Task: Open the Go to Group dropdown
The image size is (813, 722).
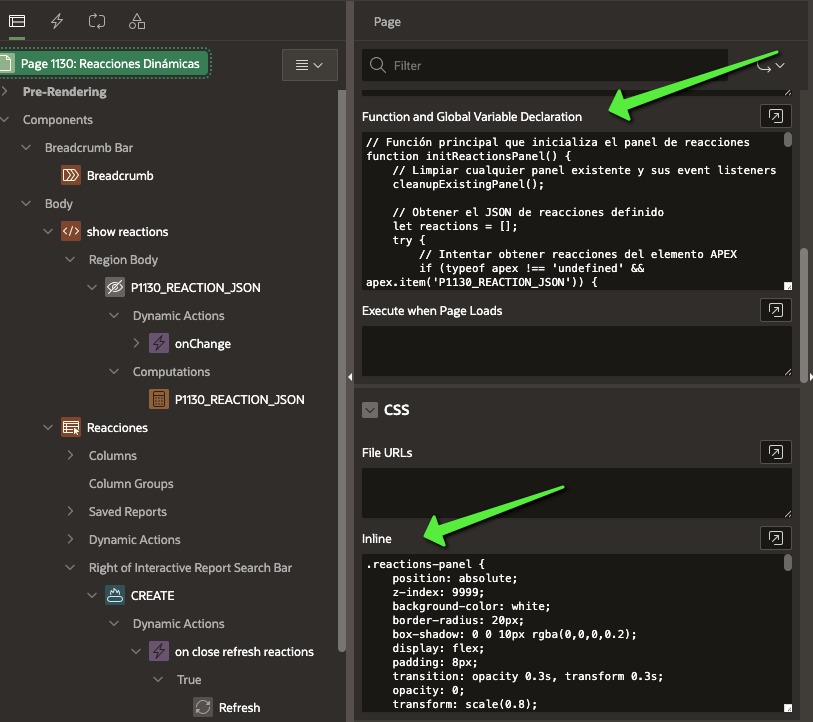Action: coord(770,65)
